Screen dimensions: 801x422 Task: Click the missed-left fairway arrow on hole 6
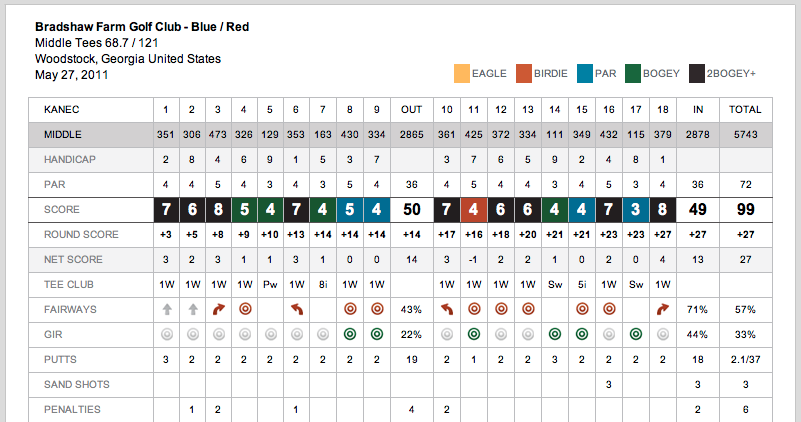coord(296,309)
